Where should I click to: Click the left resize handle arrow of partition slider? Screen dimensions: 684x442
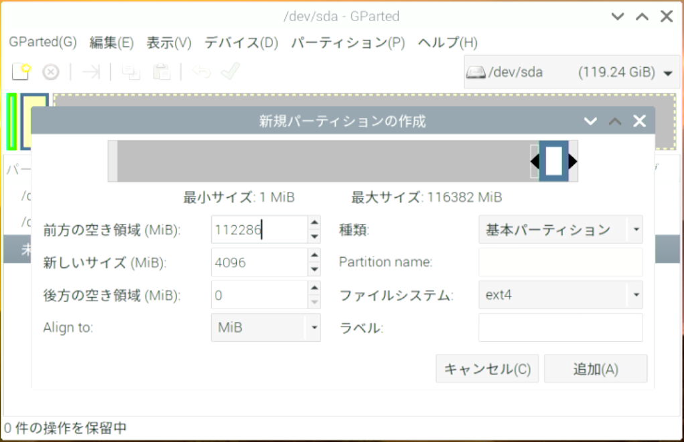point(535,161)
